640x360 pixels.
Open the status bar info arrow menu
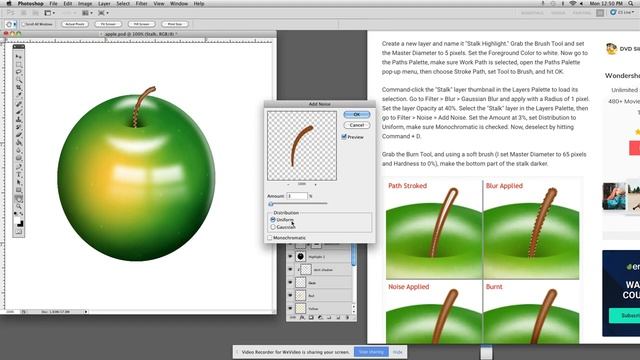click(x=86, y=312)
